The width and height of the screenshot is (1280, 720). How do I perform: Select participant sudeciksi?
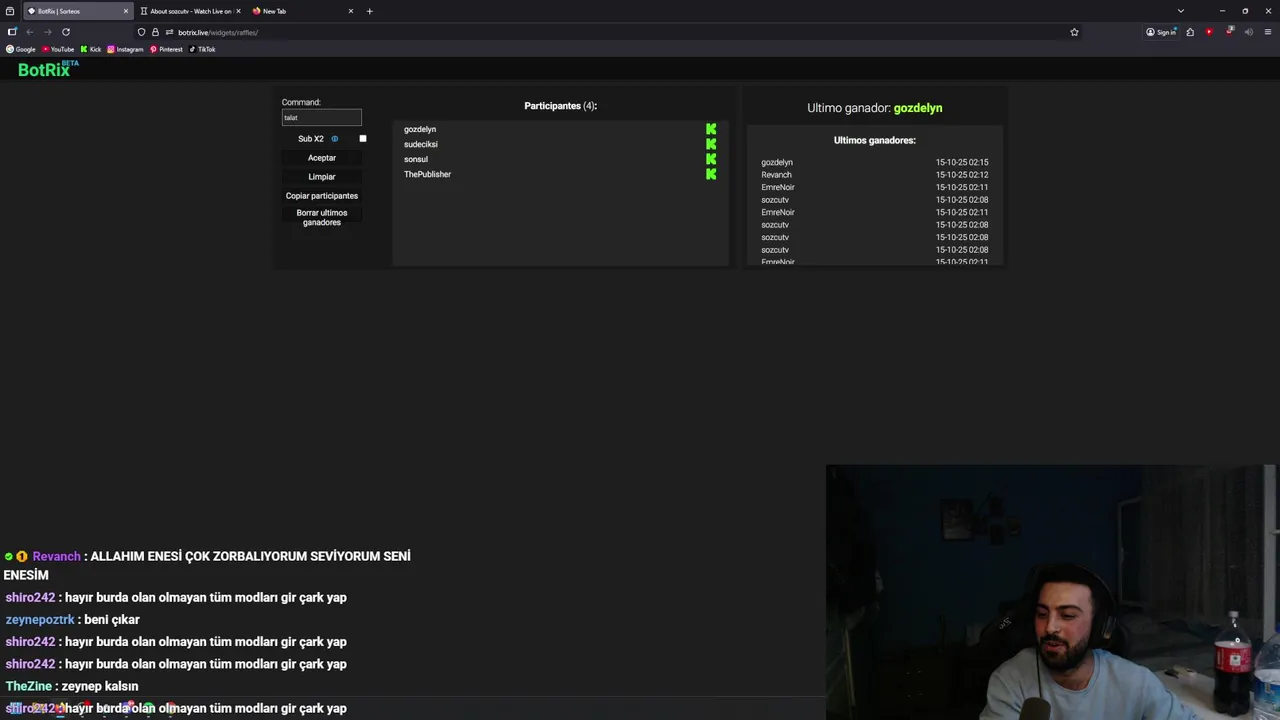coord(421,144)
